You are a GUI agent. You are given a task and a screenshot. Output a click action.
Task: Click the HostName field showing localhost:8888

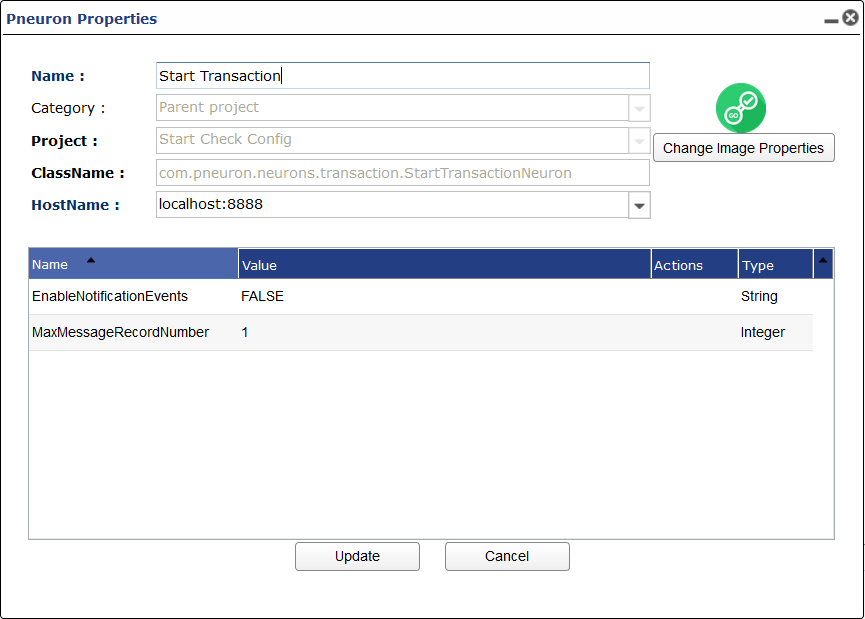coord(392,205)
